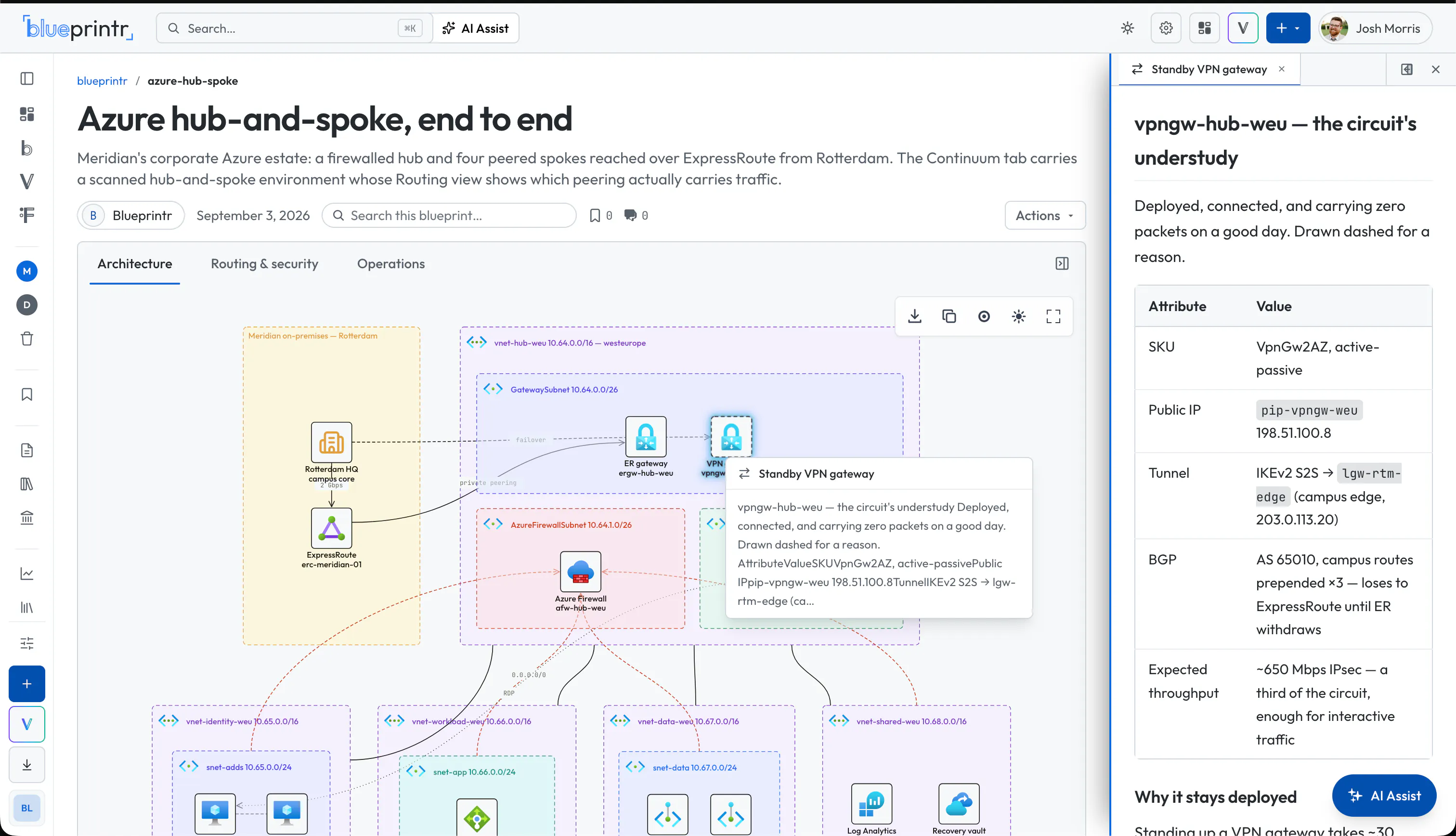Focus the global Search field

tap(294, 28)
